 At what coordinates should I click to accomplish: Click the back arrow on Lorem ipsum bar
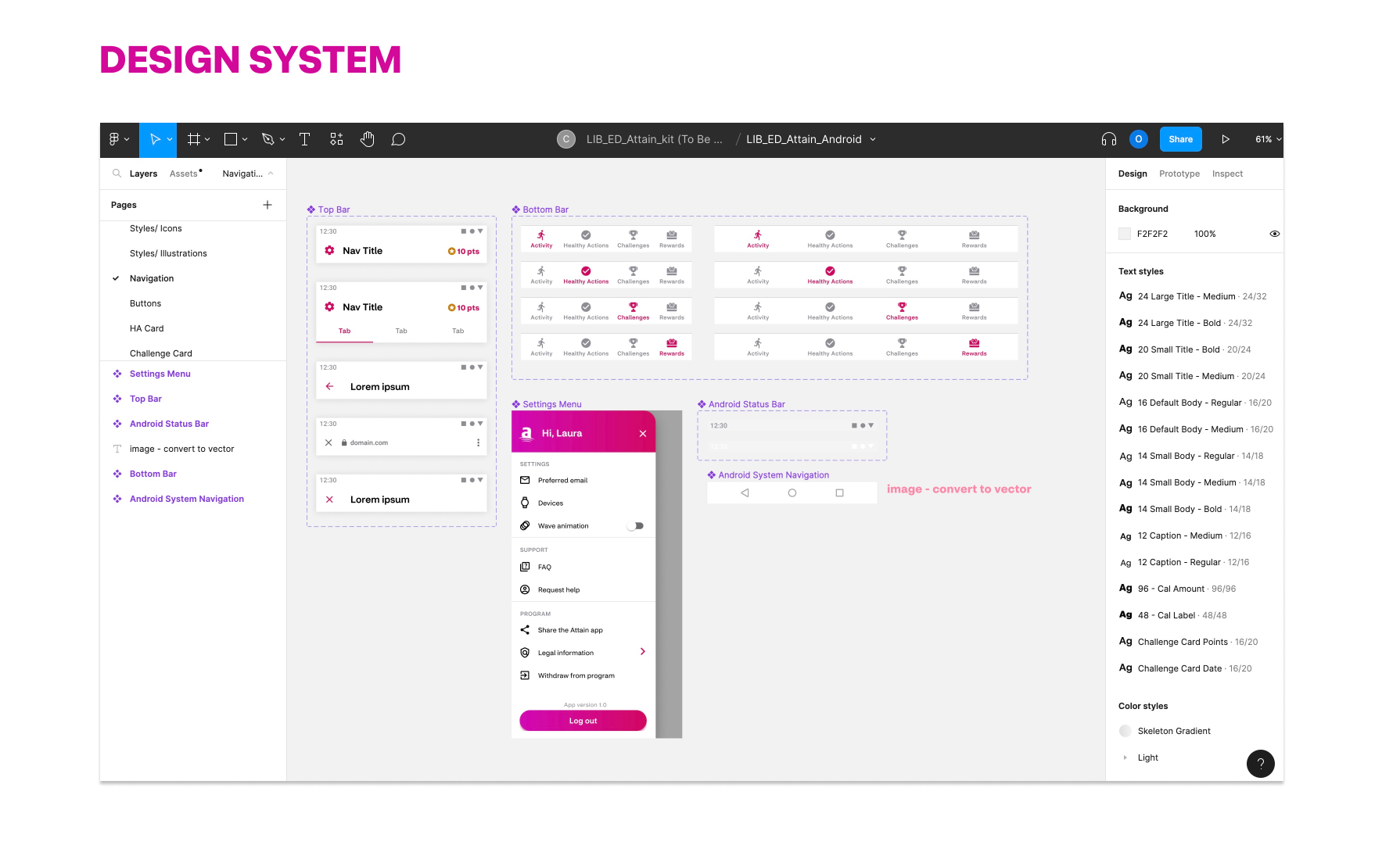tap(330, 386)
